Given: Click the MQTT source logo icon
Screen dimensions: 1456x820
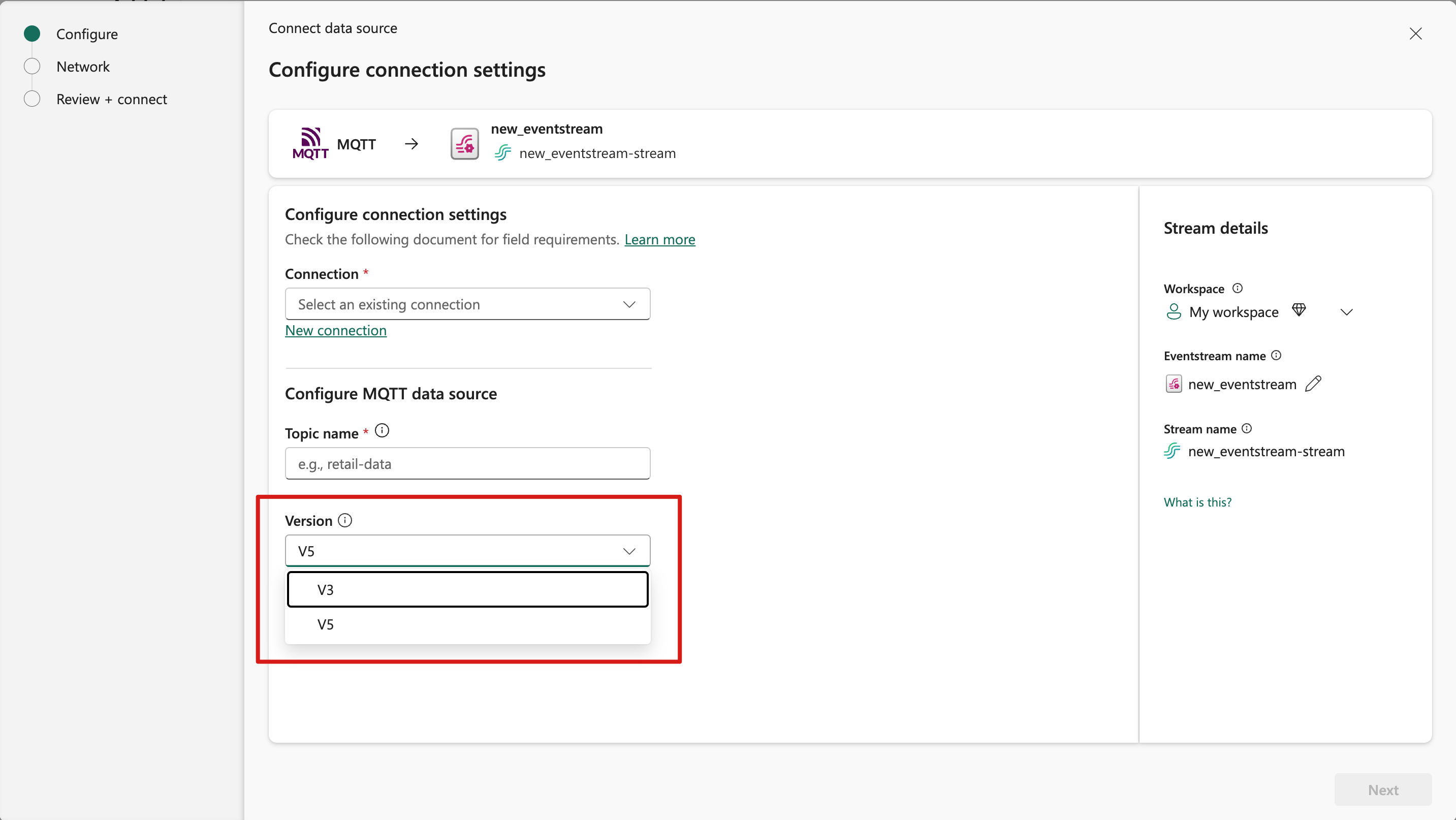Looking at the screenshot, I should 310,144.
